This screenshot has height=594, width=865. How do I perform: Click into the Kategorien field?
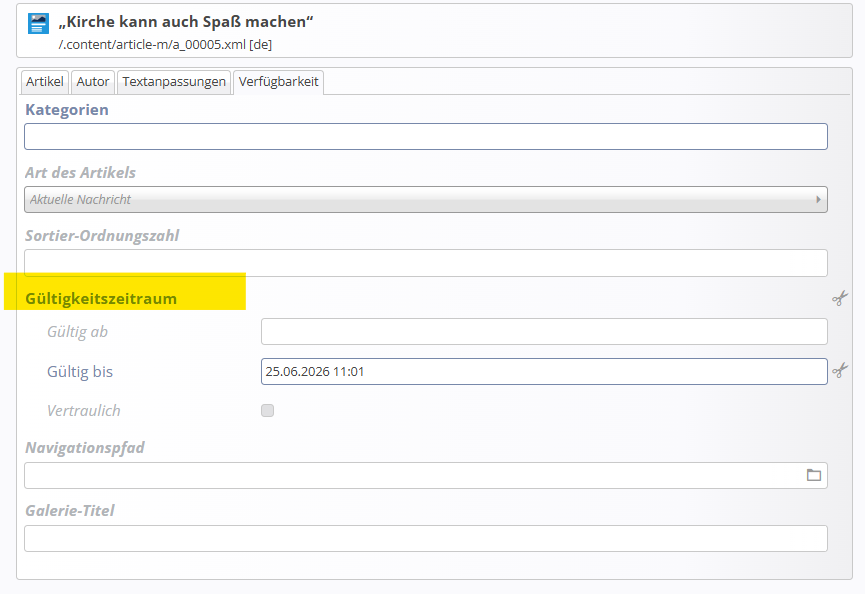[426, 136]
